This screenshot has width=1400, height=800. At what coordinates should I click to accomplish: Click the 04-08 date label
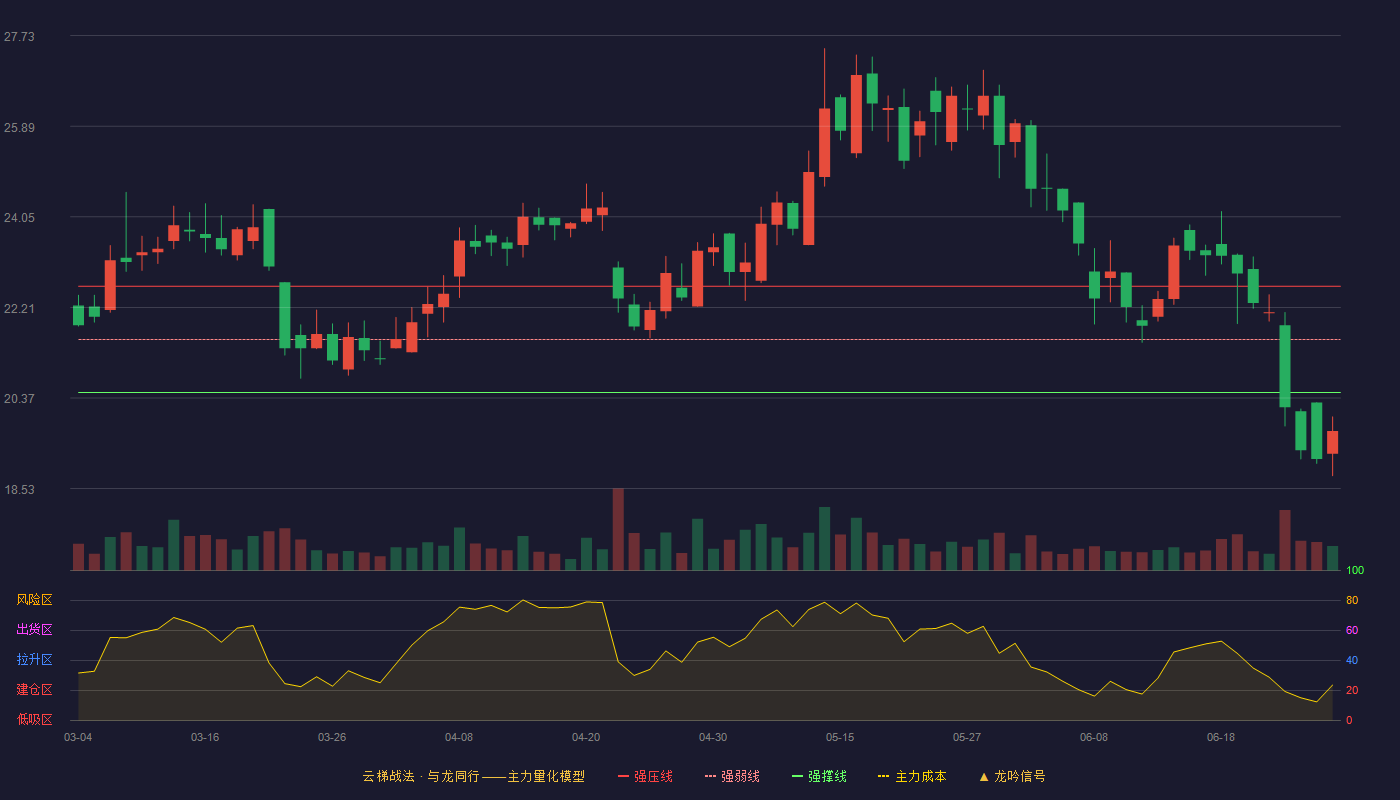coord(459,737)
